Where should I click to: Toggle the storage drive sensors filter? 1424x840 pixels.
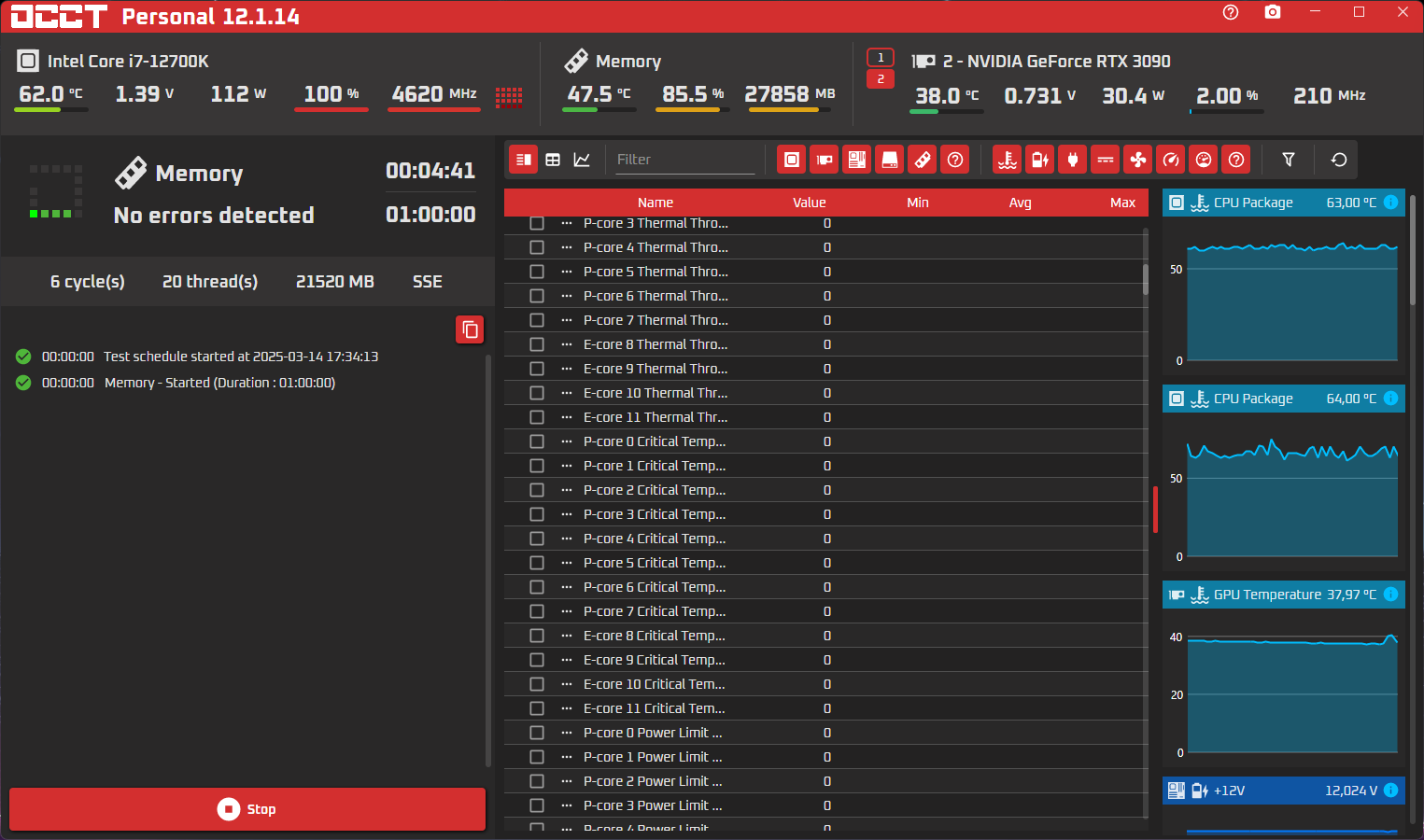click(x=890, y=160)
